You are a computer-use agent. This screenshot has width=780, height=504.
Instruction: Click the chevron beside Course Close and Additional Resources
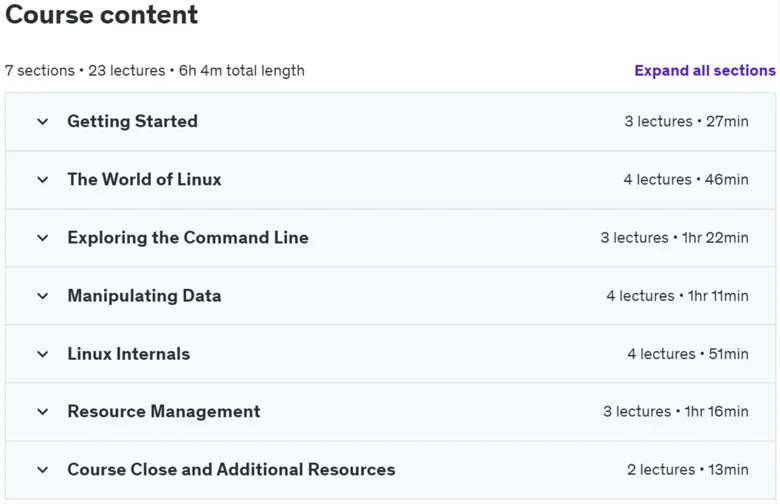coord(43,470)
